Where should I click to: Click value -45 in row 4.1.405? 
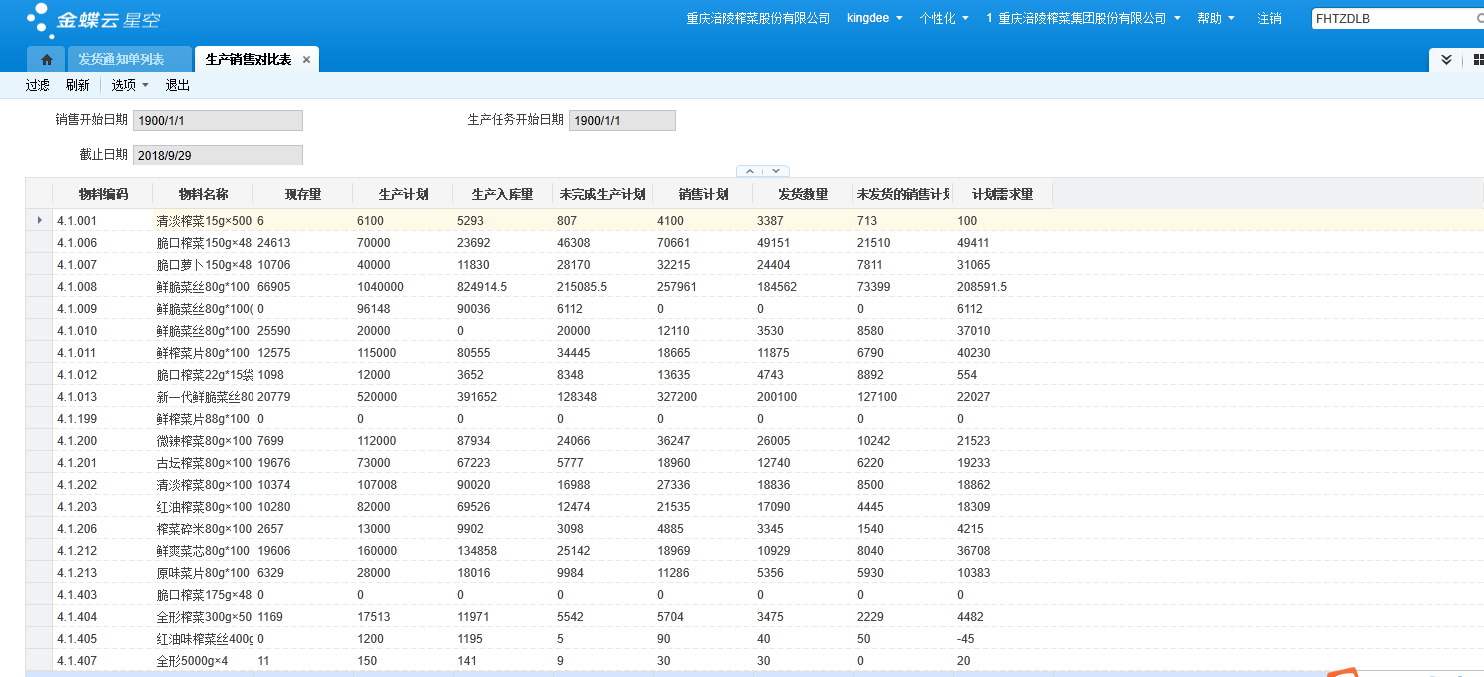pyautogui.click(x=965, y=638)
